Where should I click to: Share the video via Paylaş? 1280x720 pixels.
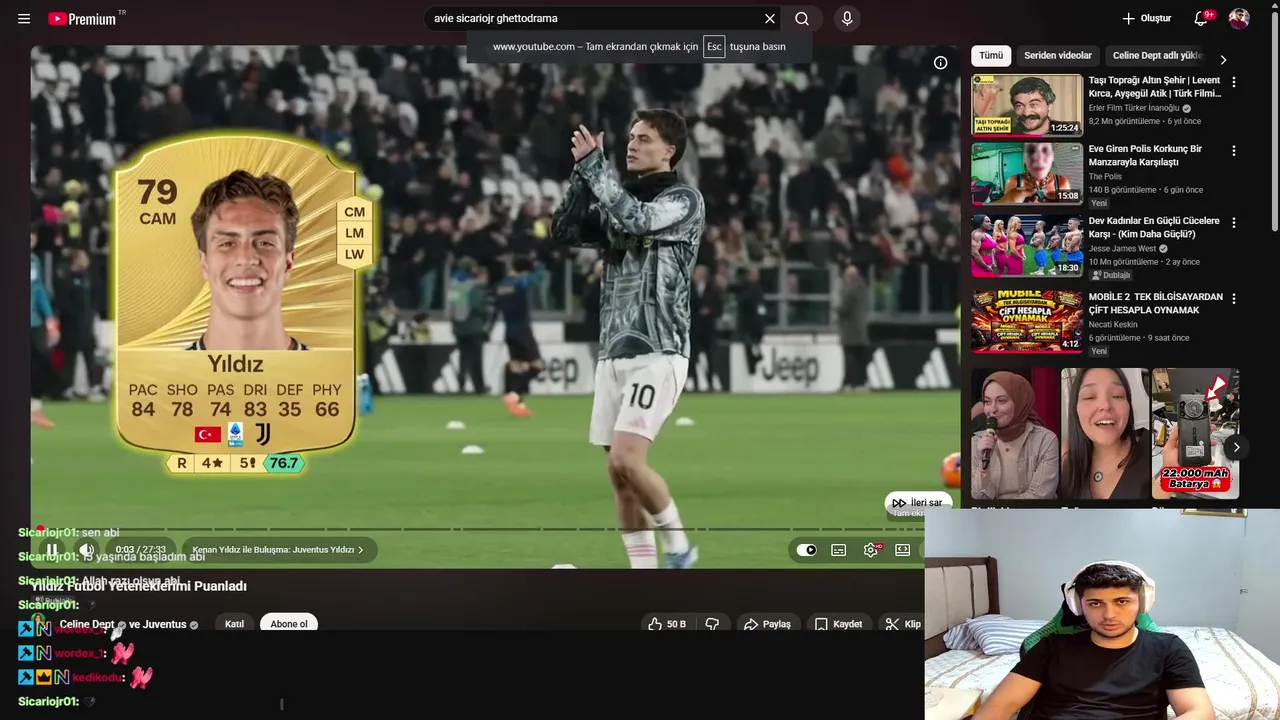tap(767, 624)
